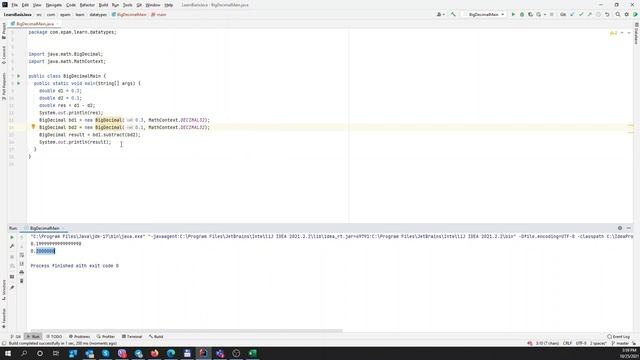Click the Git Rollback undo arrow
The height and width of the screenshot is (360, 640).
click(x=607, y=14)
